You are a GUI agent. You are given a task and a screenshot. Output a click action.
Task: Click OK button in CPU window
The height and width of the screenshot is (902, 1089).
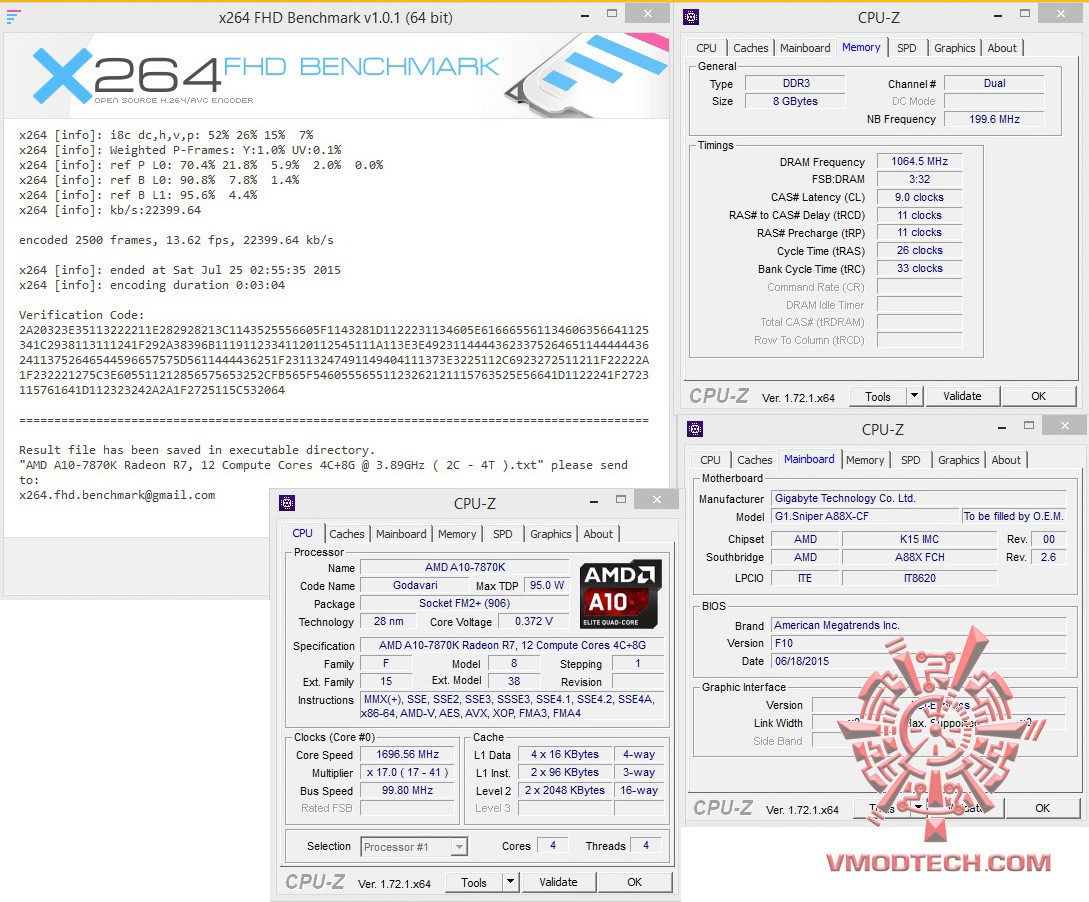(634, 882)
